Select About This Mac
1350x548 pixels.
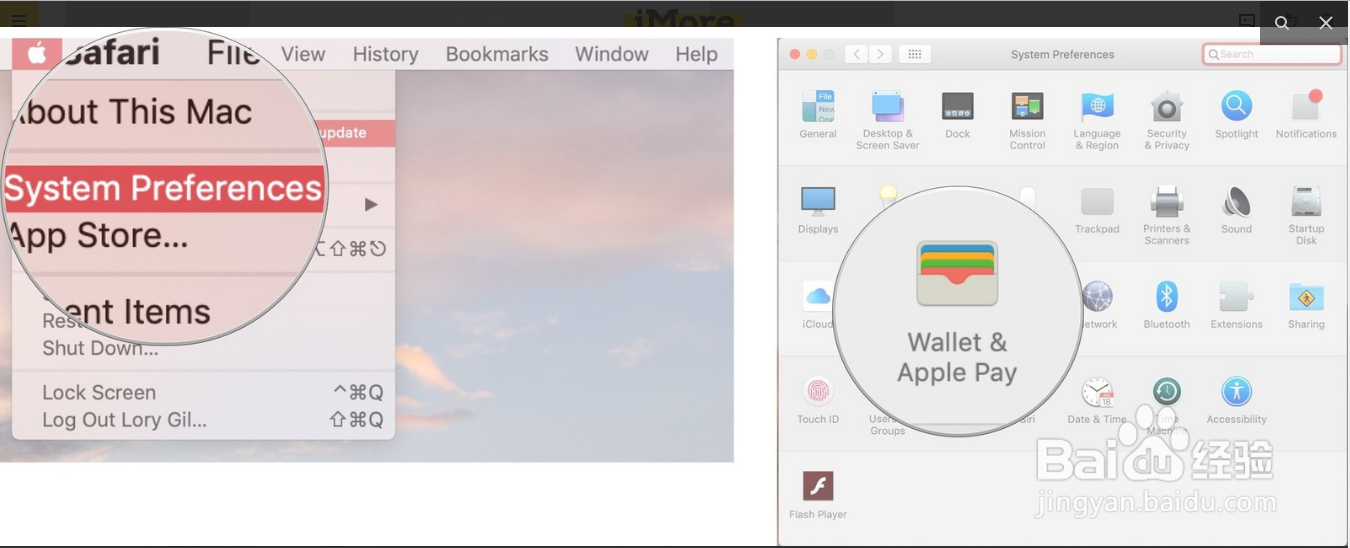(130, 112)
